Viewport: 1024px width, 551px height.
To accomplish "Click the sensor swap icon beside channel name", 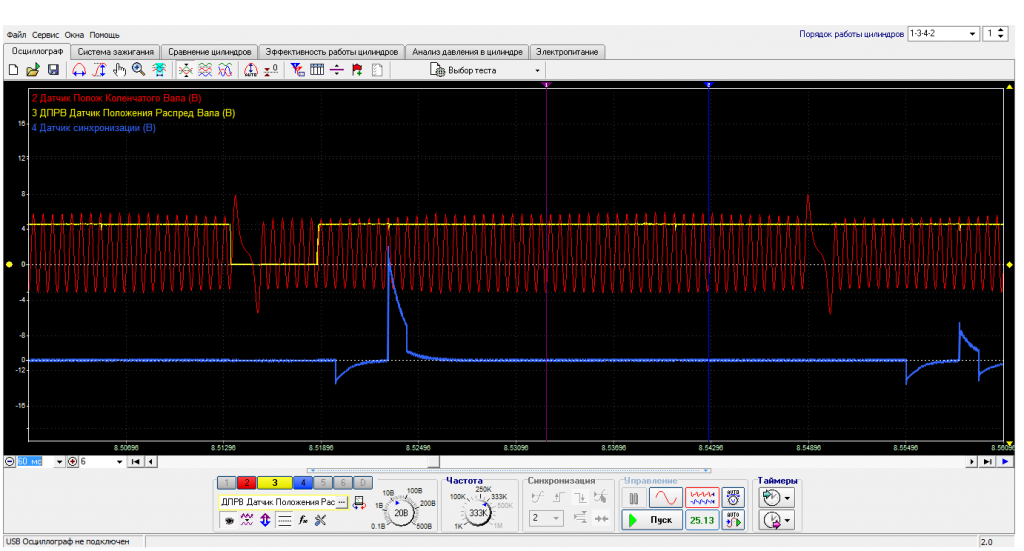I will pos(359,502).
